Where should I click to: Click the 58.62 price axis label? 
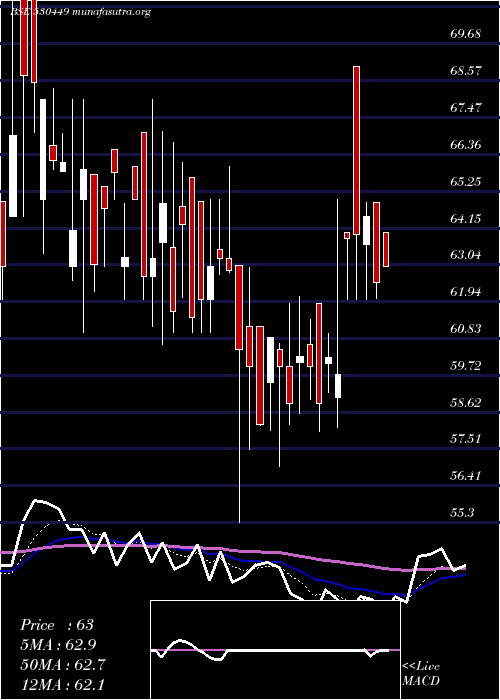tap(466, 403)
